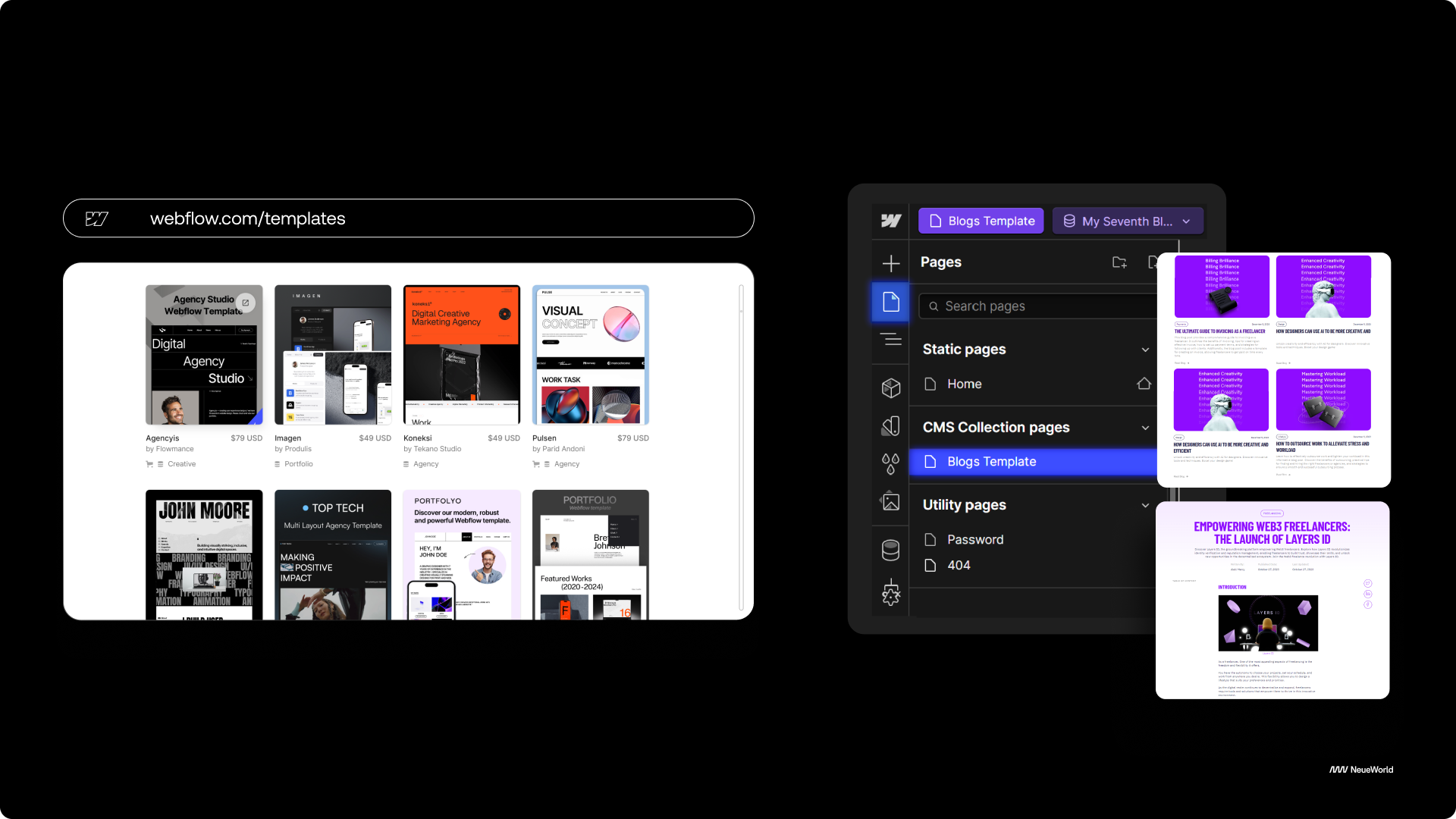Open the dark Portfolio Featured Works thumbnail
1456x819 pixels.
coord(591,555)
